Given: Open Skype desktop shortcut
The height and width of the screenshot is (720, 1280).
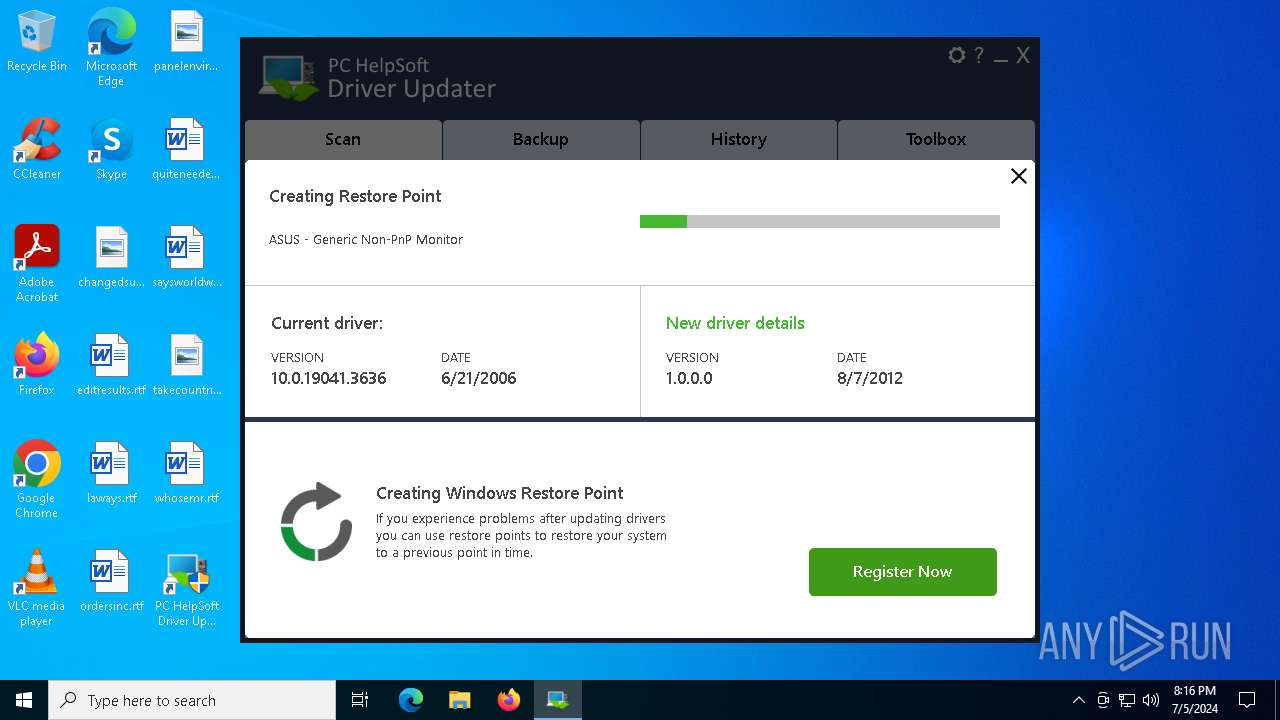Looking at the screenshot, I should point(111,150).
